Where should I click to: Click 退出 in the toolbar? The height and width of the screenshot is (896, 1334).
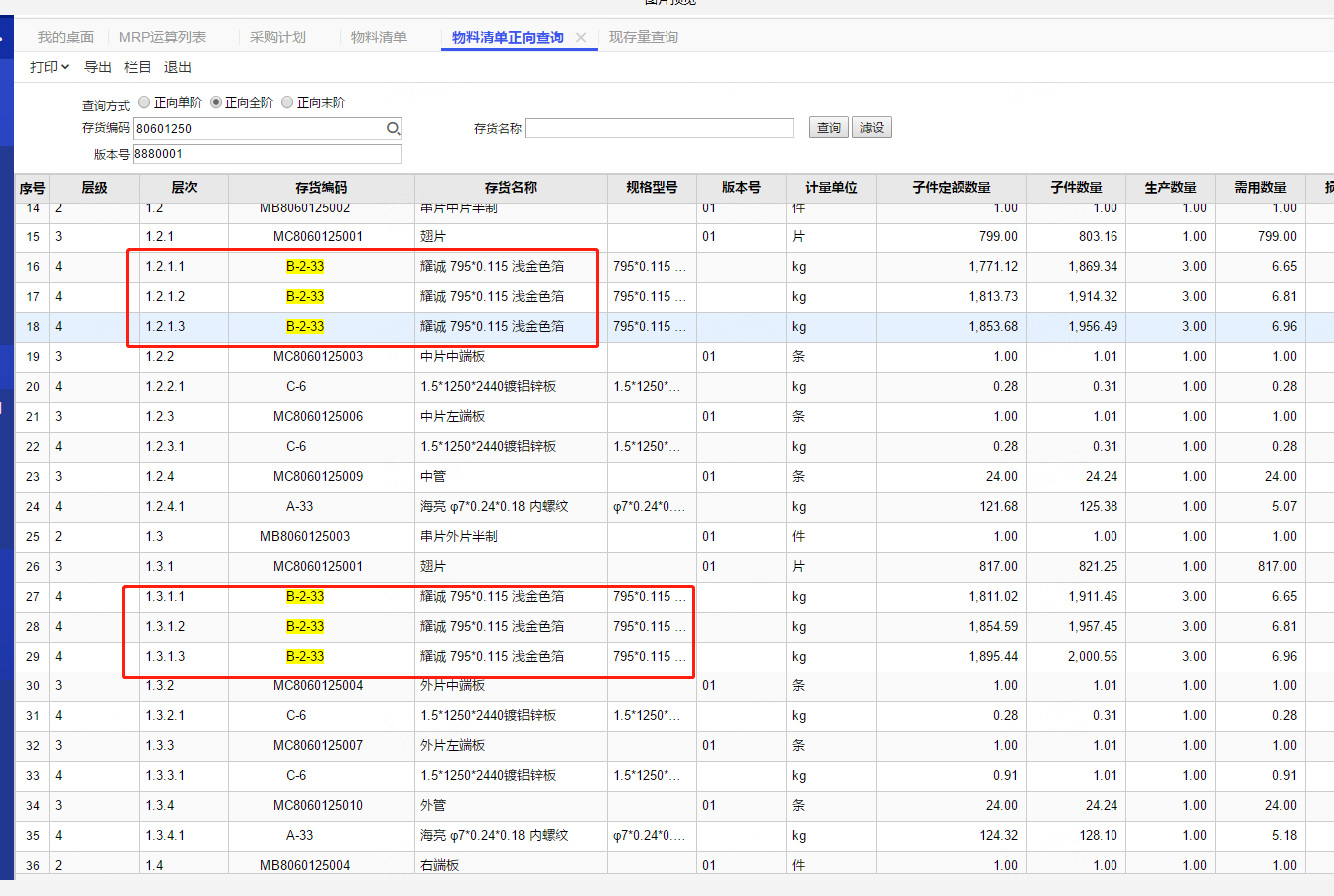tap(178, 67)
